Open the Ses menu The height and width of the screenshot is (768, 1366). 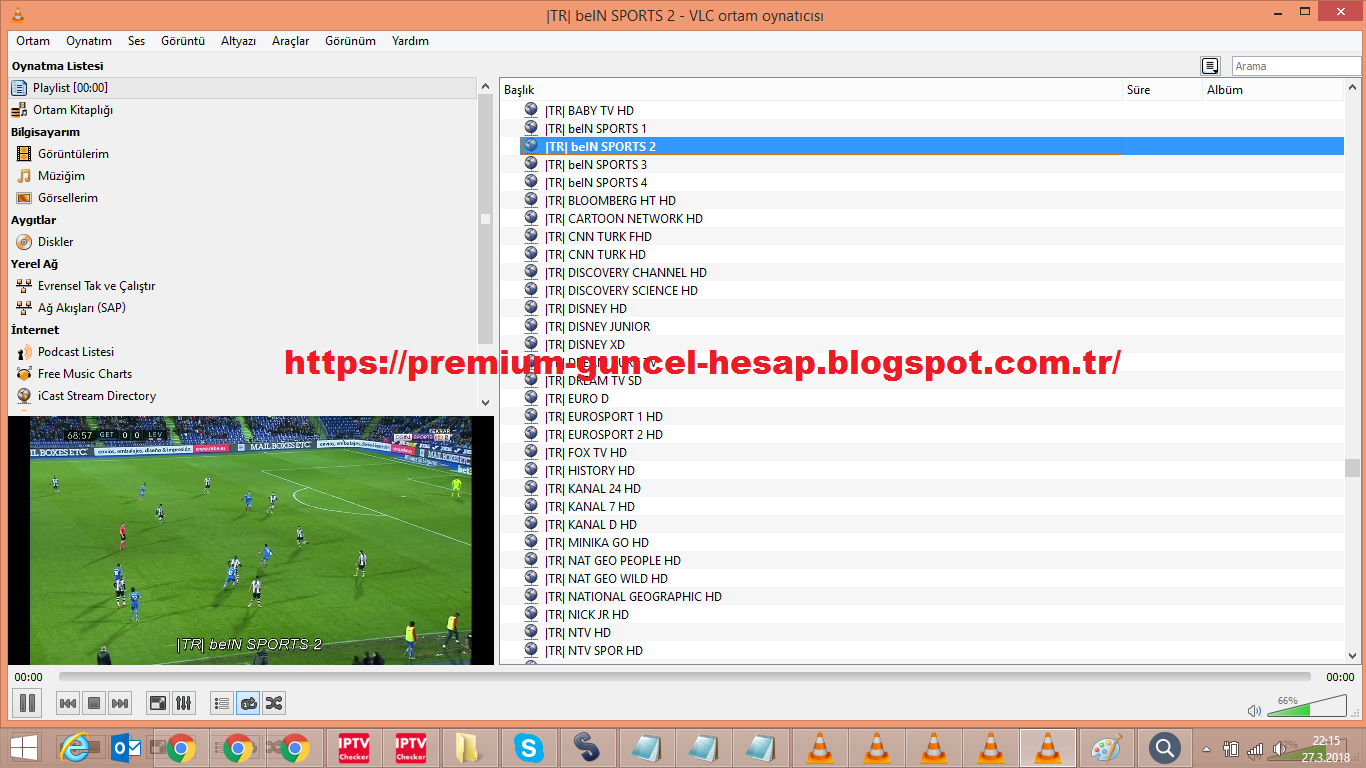(x=136, y=41)
